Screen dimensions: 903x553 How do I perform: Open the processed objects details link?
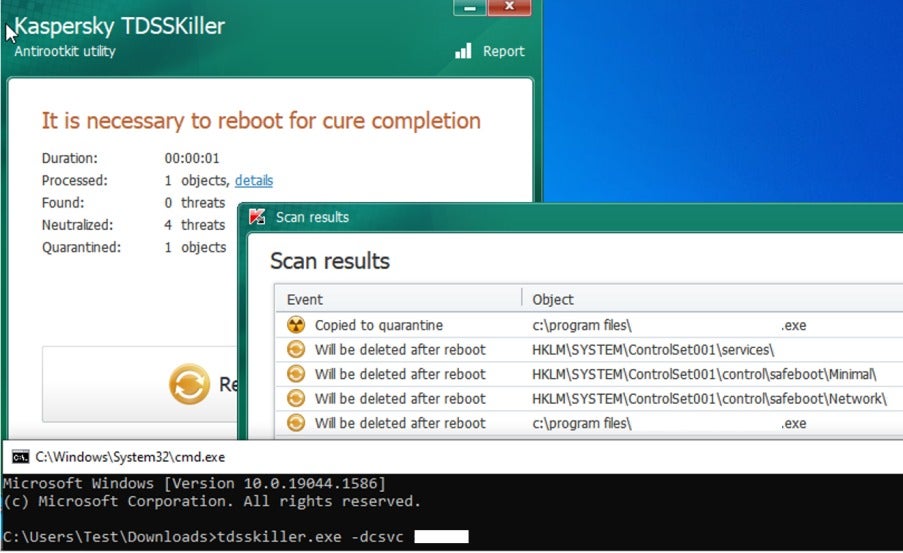pyautogui.click(x=253, y=180)
